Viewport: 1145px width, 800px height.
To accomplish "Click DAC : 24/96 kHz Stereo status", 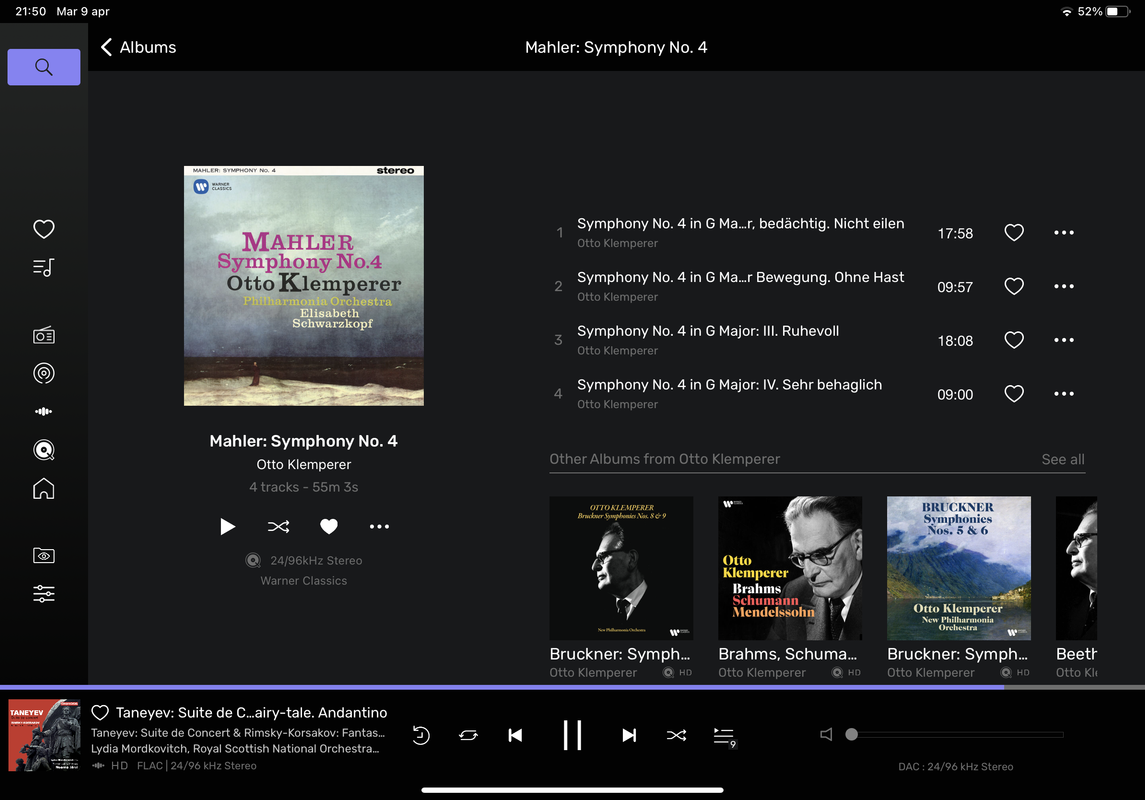I will click(955, 766).
